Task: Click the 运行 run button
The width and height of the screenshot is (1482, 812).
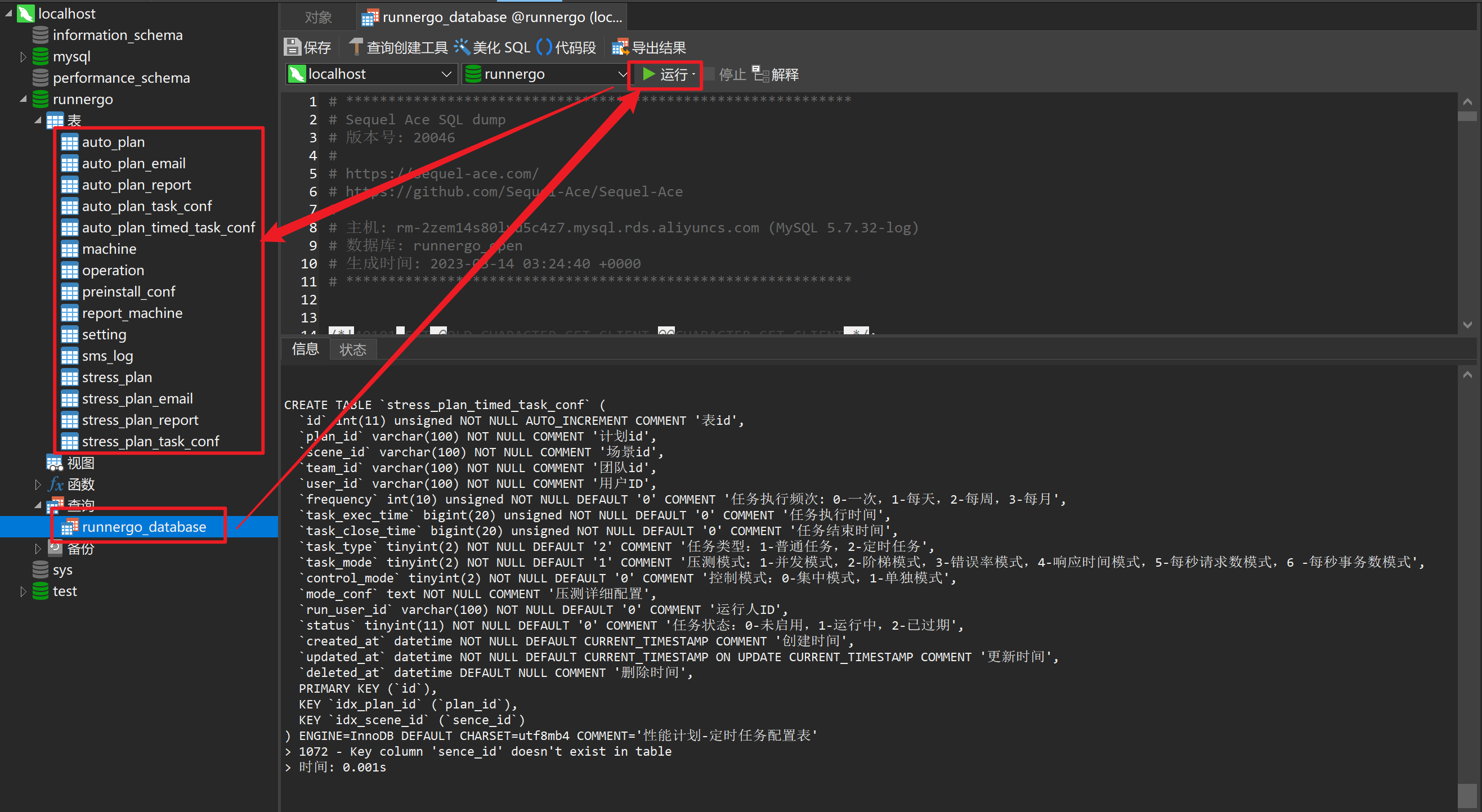Action: click(x=666, y=74)
